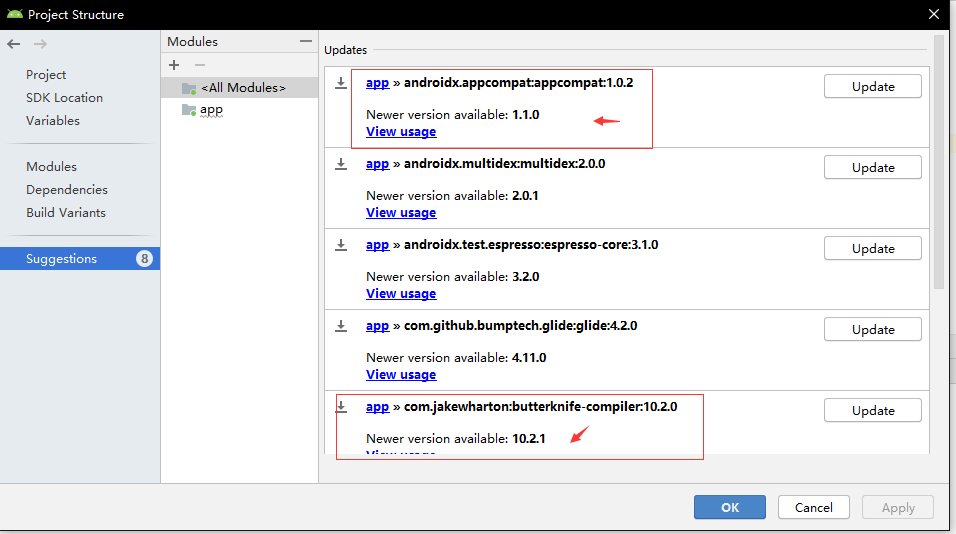Click newer version 2.0.1 text

[x=525, y=196]
